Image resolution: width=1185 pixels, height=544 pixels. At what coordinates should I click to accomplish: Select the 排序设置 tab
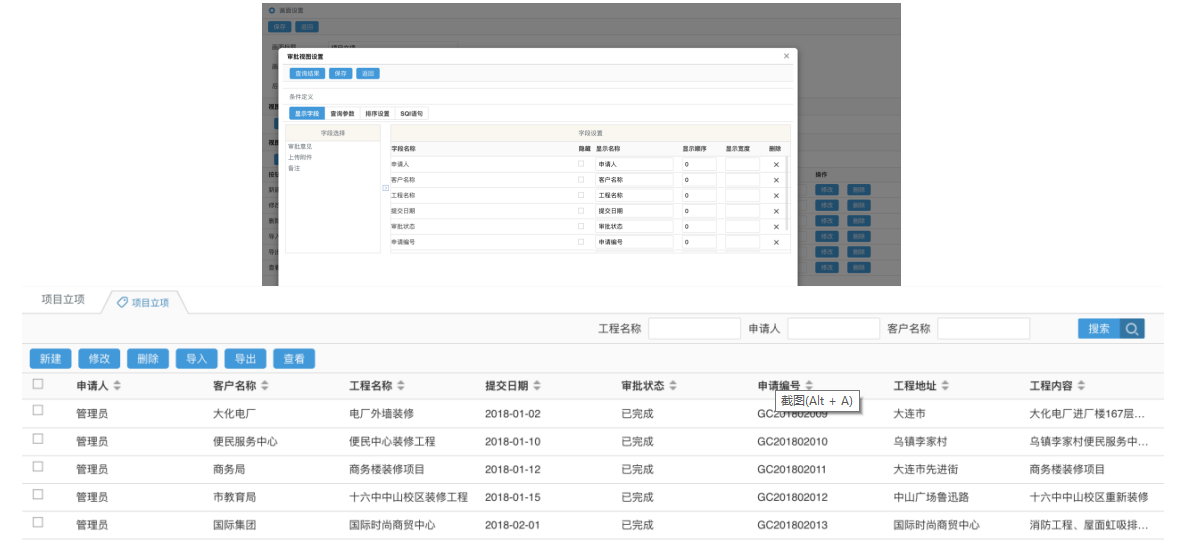pos(377,114)
